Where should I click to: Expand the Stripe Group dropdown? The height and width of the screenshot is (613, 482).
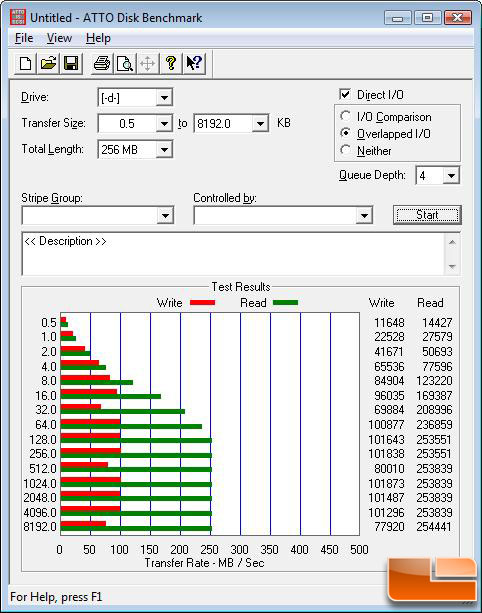[x=165, y=216]
